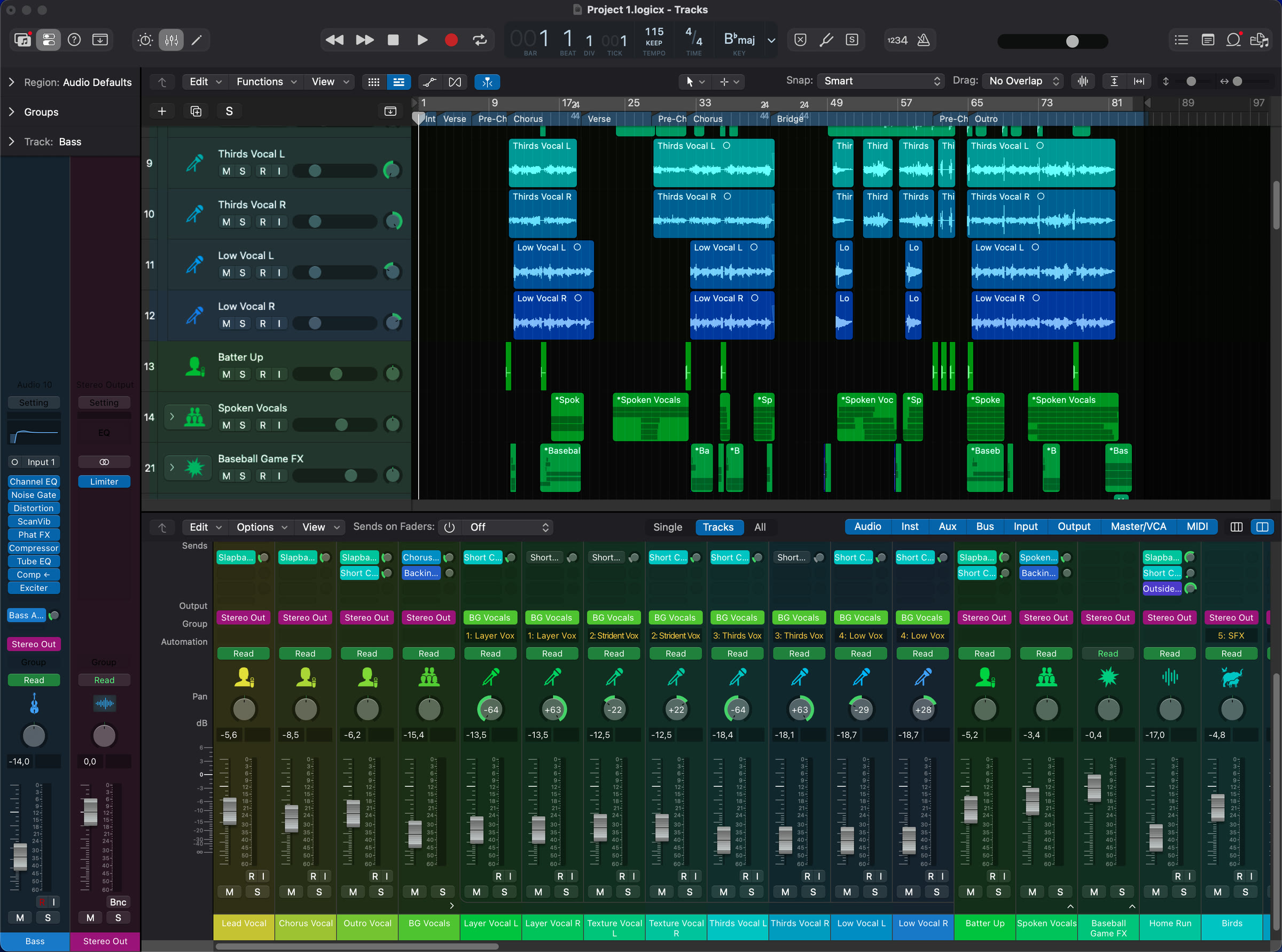Viewport: 1282px width, 952px height.
Task: Open the Smart Controls dial icon
Action: [145, 40]
